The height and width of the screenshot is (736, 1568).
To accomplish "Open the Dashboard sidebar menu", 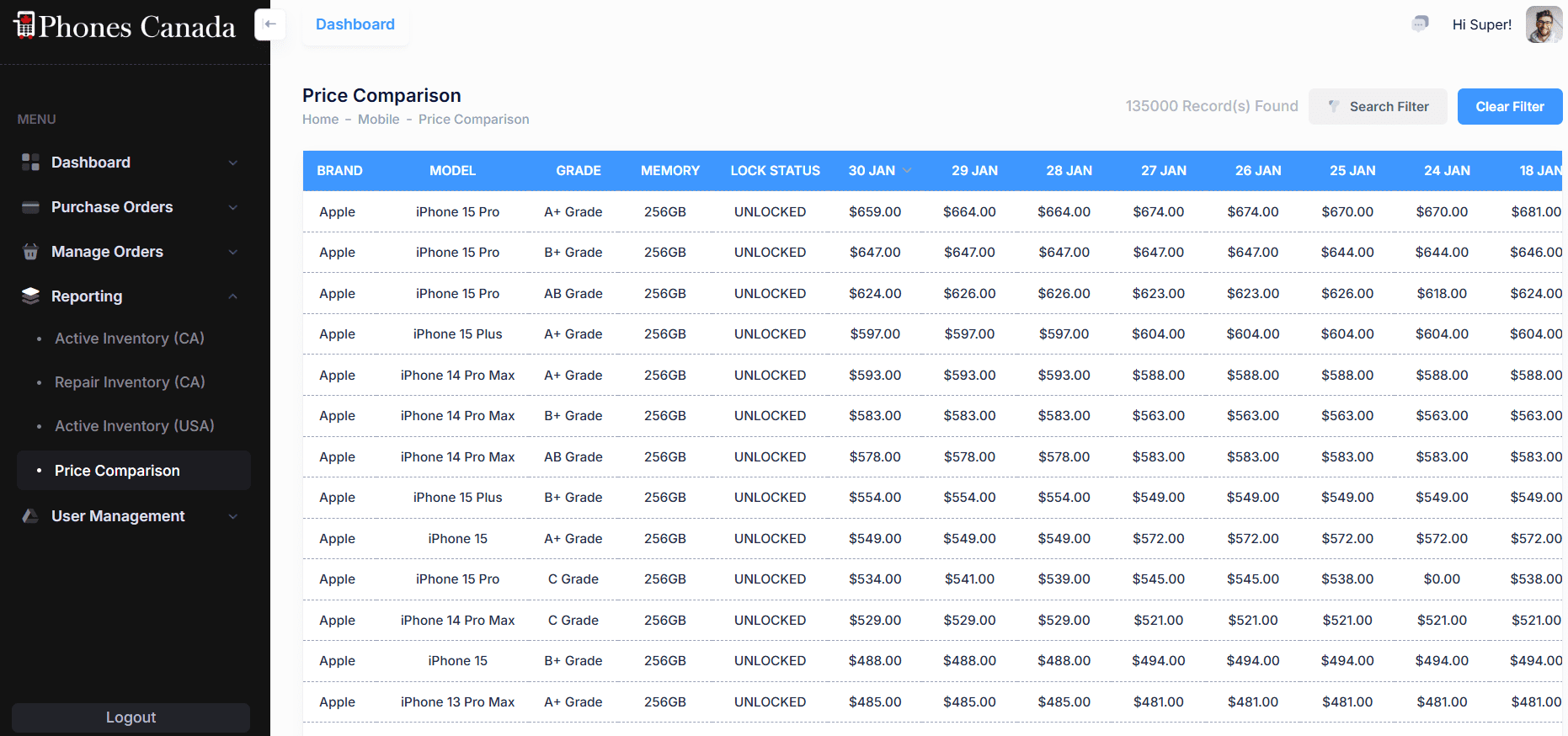I will tap(91, 163).
